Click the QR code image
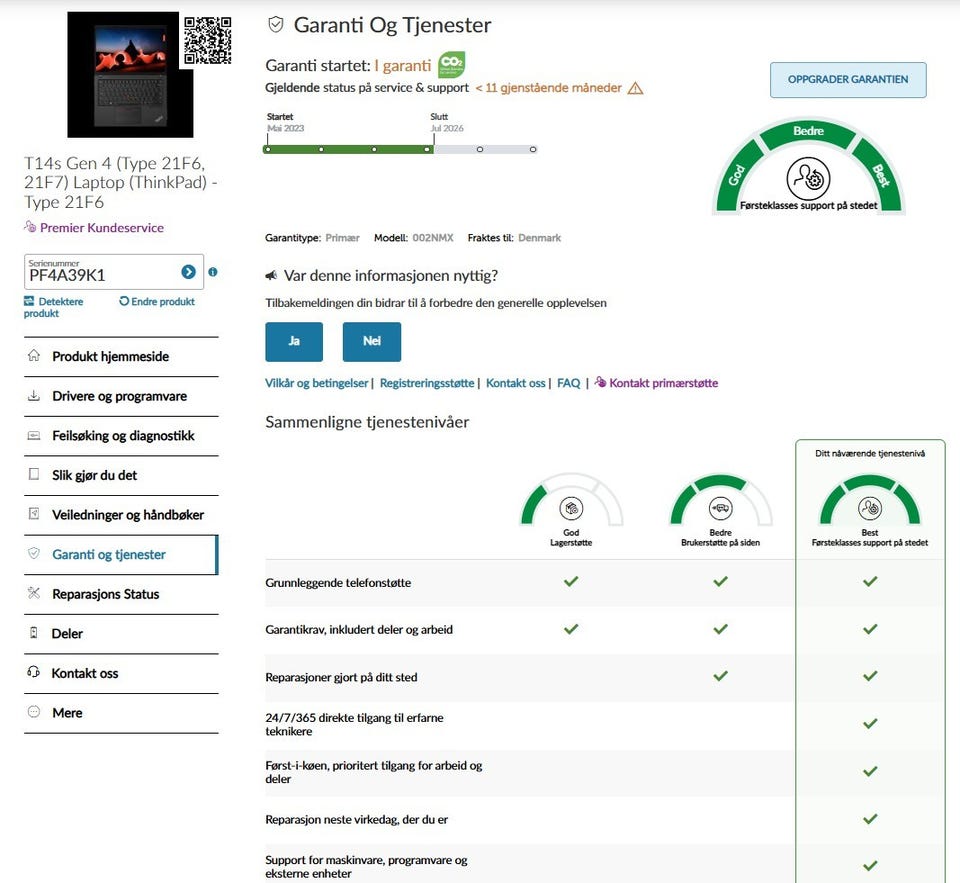Screen dimensions: 960x883 pos(208,40)
